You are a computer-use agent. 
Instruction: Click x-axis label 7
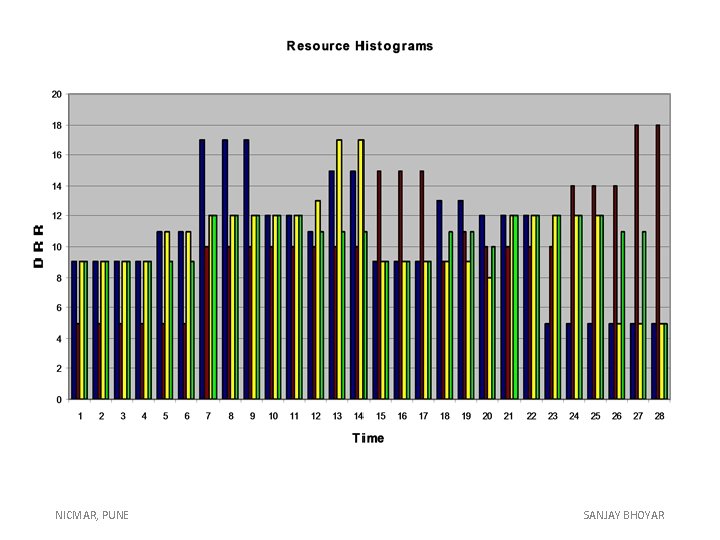pyautogui.click(x=208, y=416)
